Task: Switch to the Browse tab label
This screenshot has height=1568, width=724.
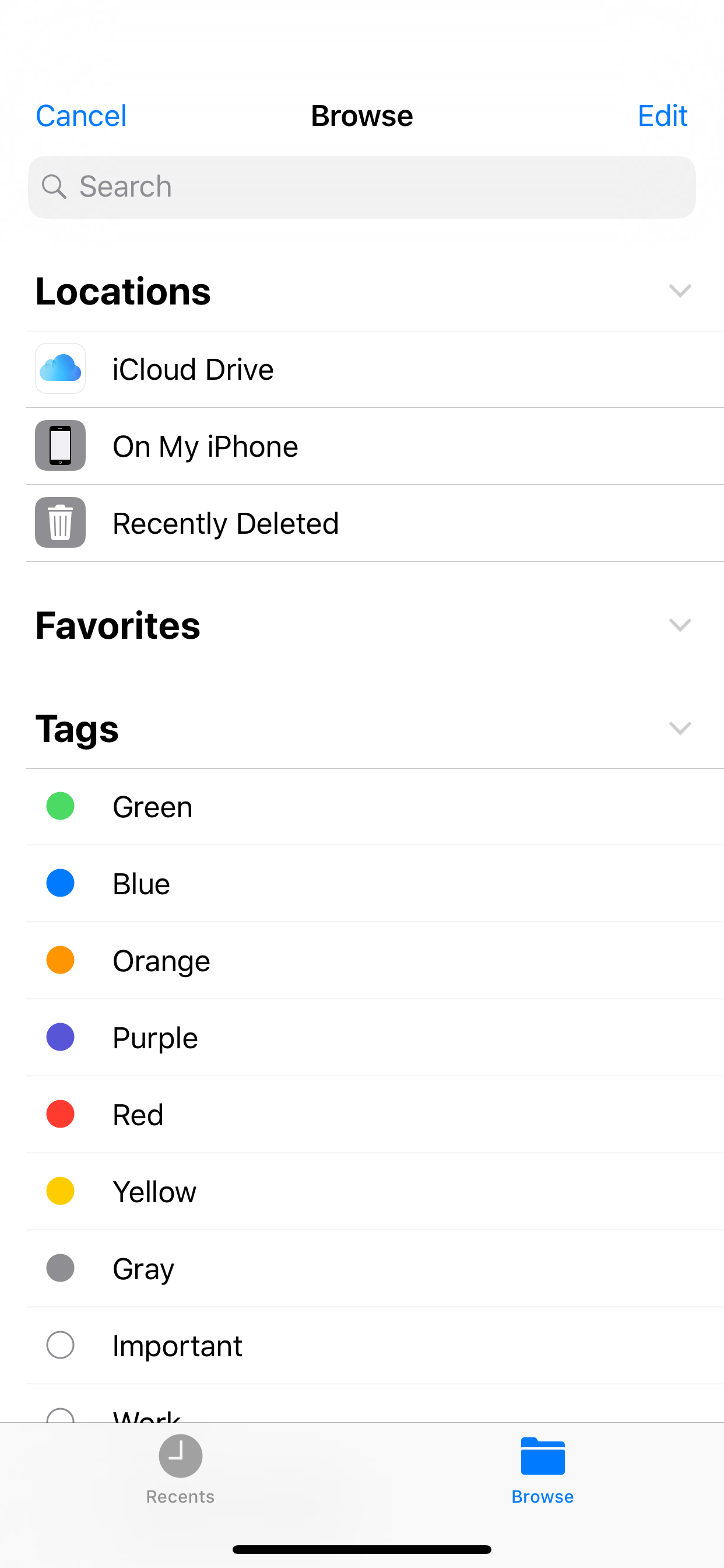Action: [x=543, y=1497]
